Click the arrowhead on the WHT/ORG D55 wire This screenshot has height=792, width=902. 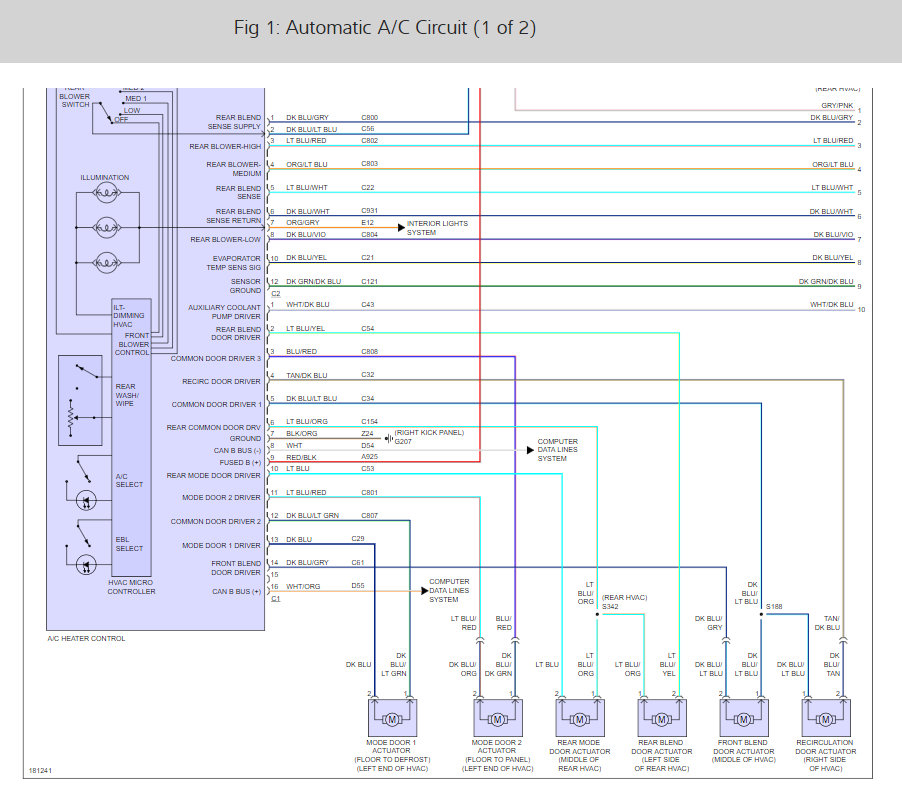click(425, 591)
